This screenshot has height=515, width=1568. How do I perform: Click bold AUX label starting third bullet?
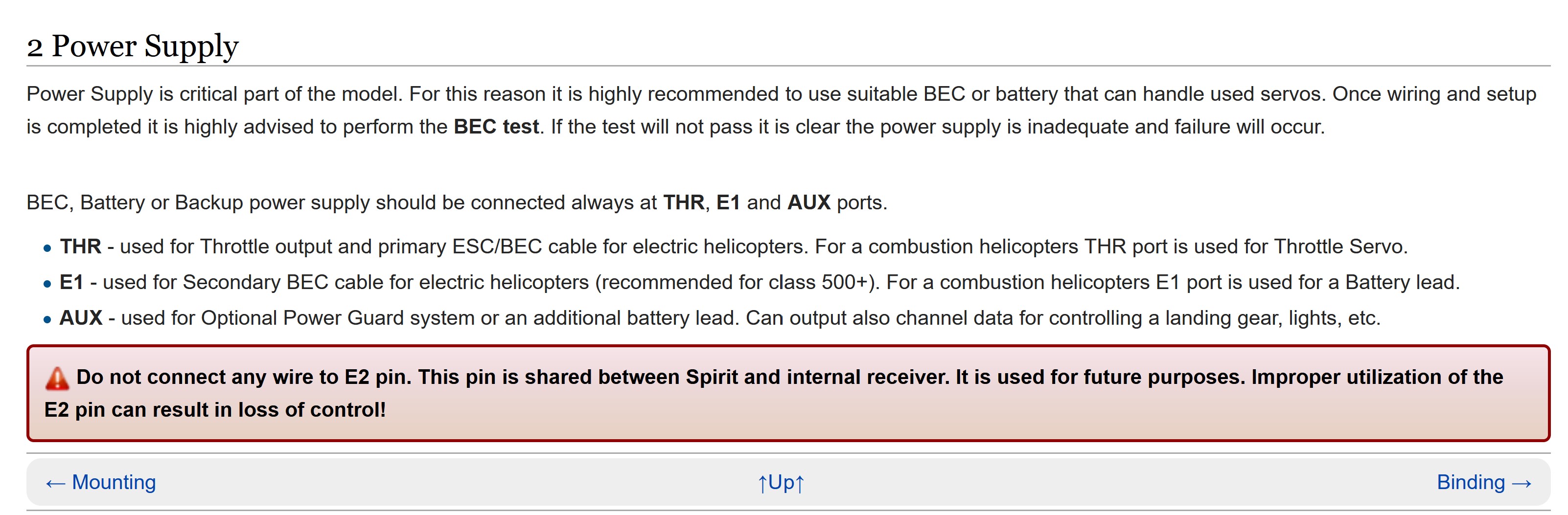[x=80, y=318]
